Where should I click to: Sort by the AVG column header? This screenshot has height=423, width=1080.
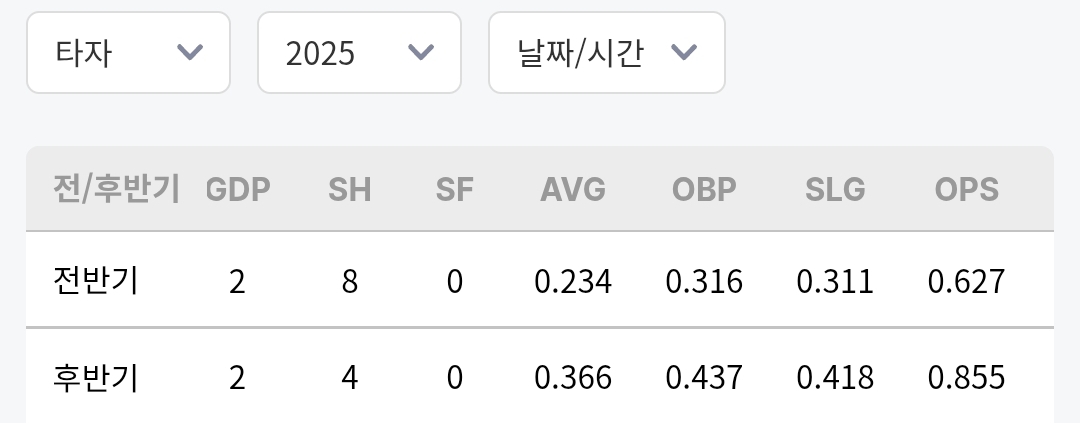[573, 189]
